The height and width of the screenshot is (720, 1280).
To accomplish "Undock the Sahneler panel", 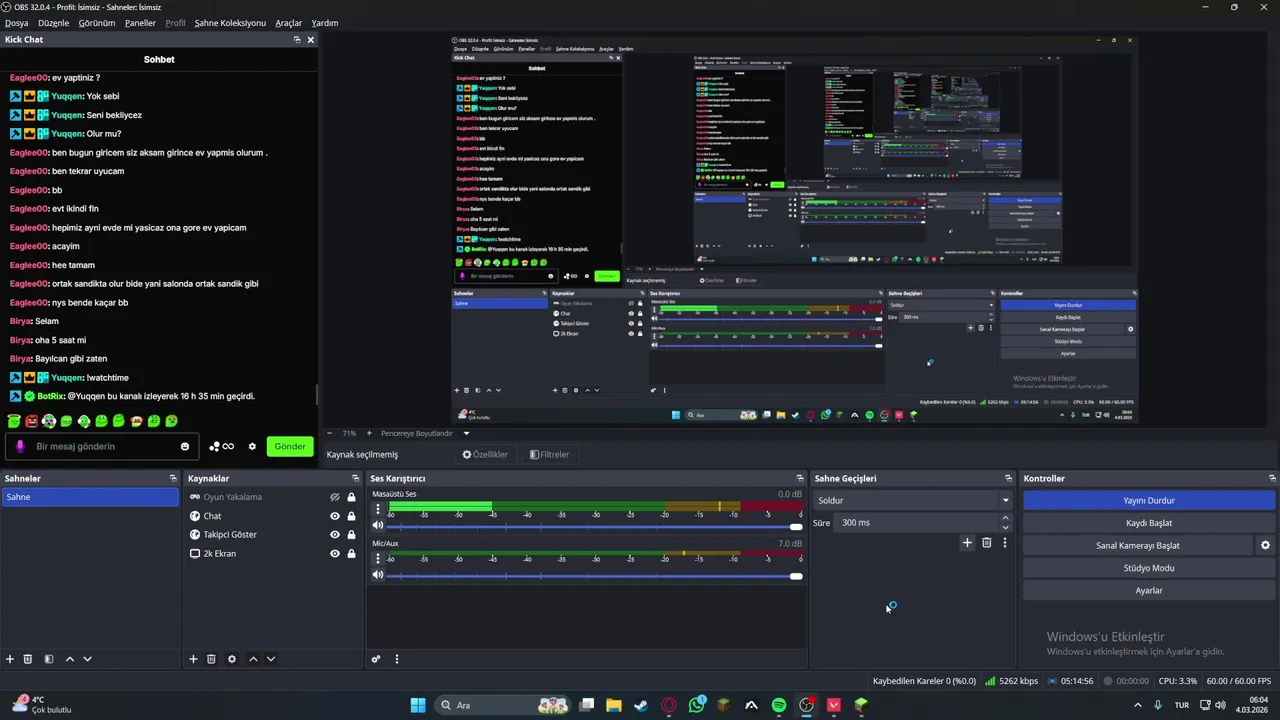I will 173,479.
